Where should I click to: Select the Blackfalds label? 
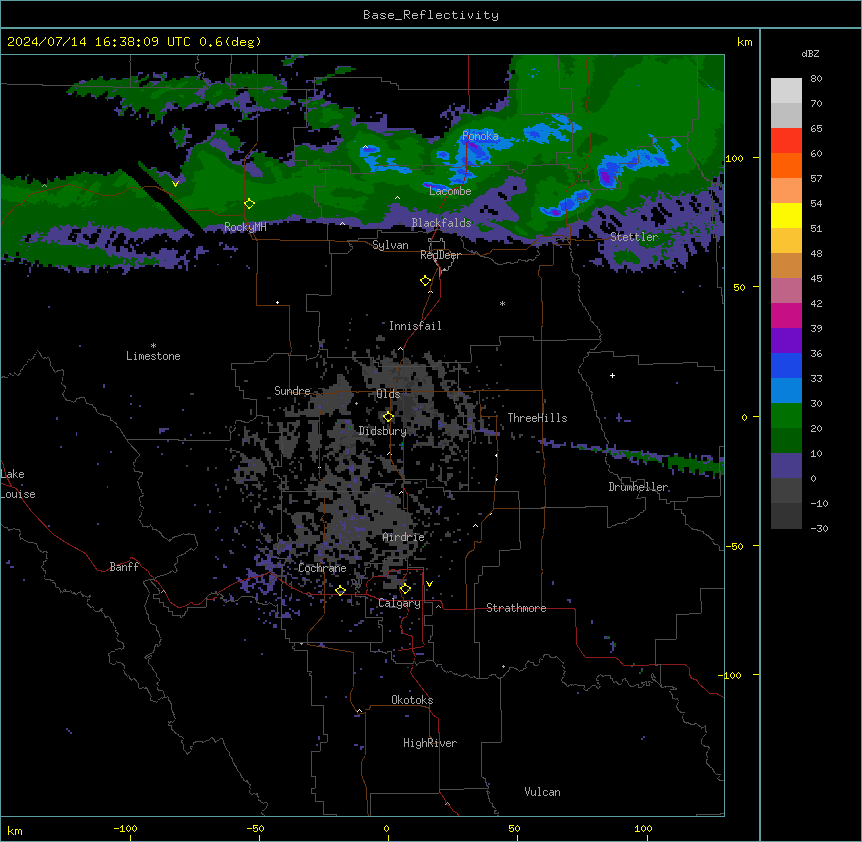[x=441, y=223]
